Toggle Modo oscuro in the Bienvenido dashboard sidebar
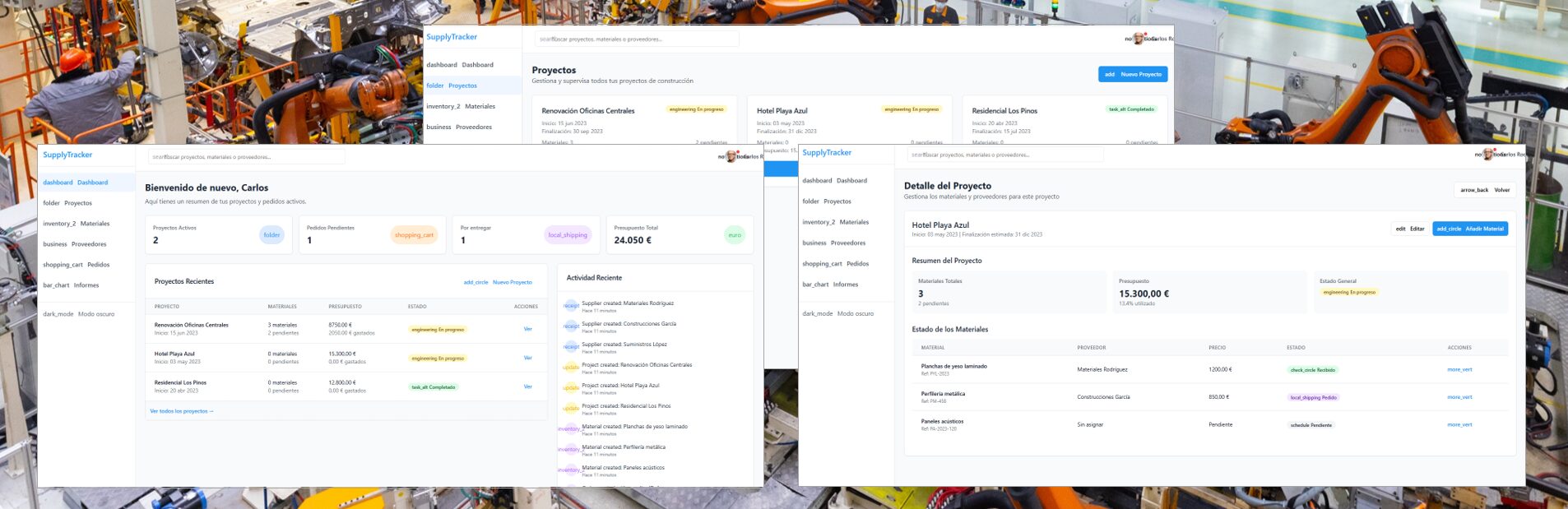This screenshot has height=509, width=1568. (79, 314)
